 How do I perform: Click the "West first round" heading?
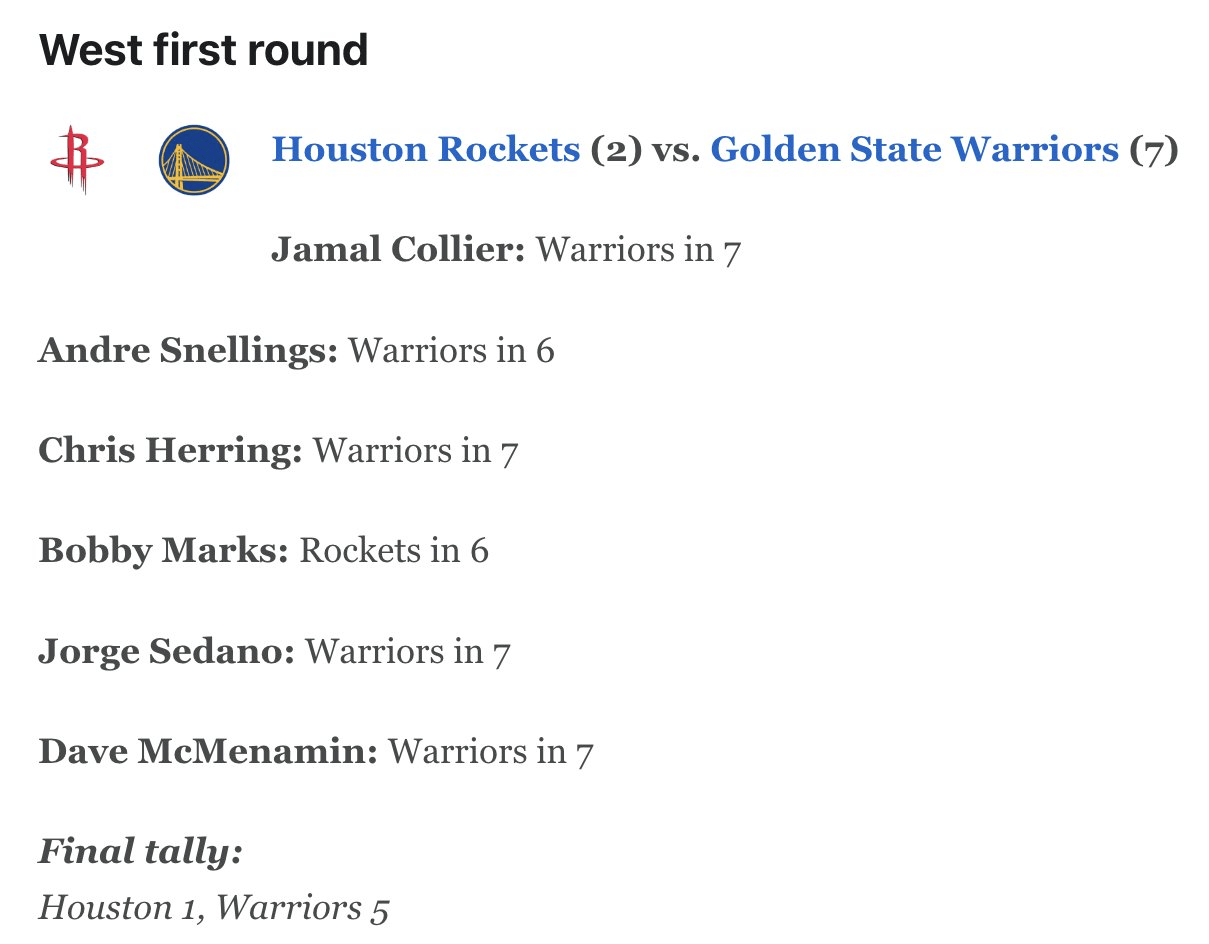point(203,50)
